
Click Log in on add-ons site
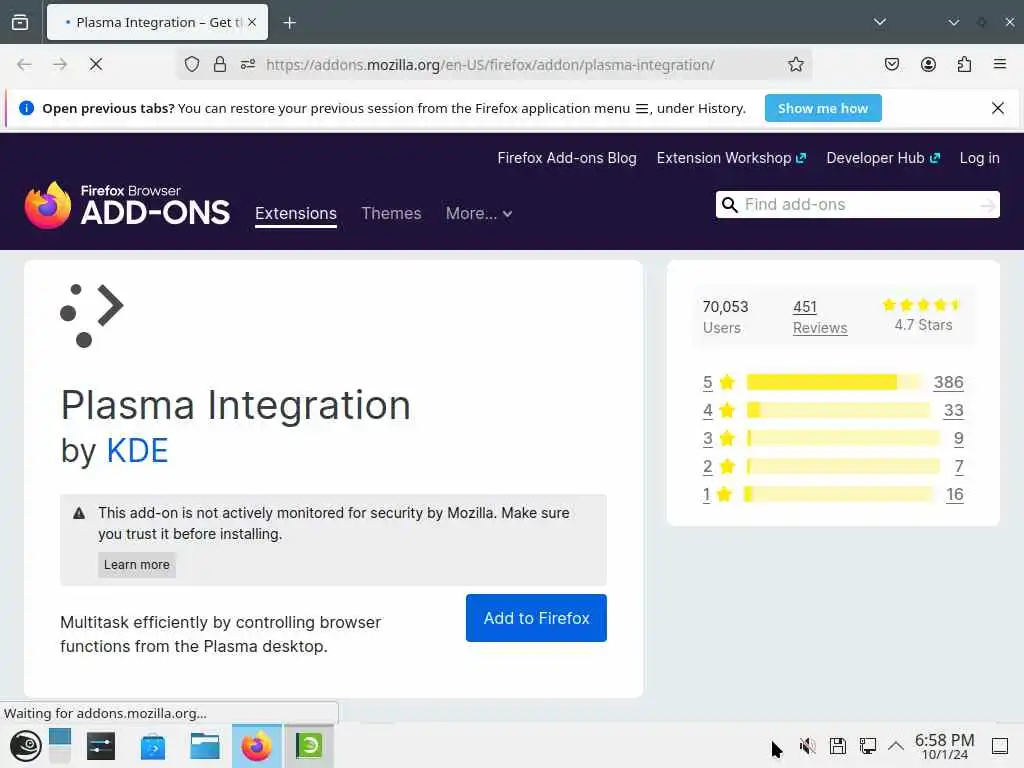(x=980, y=158)
